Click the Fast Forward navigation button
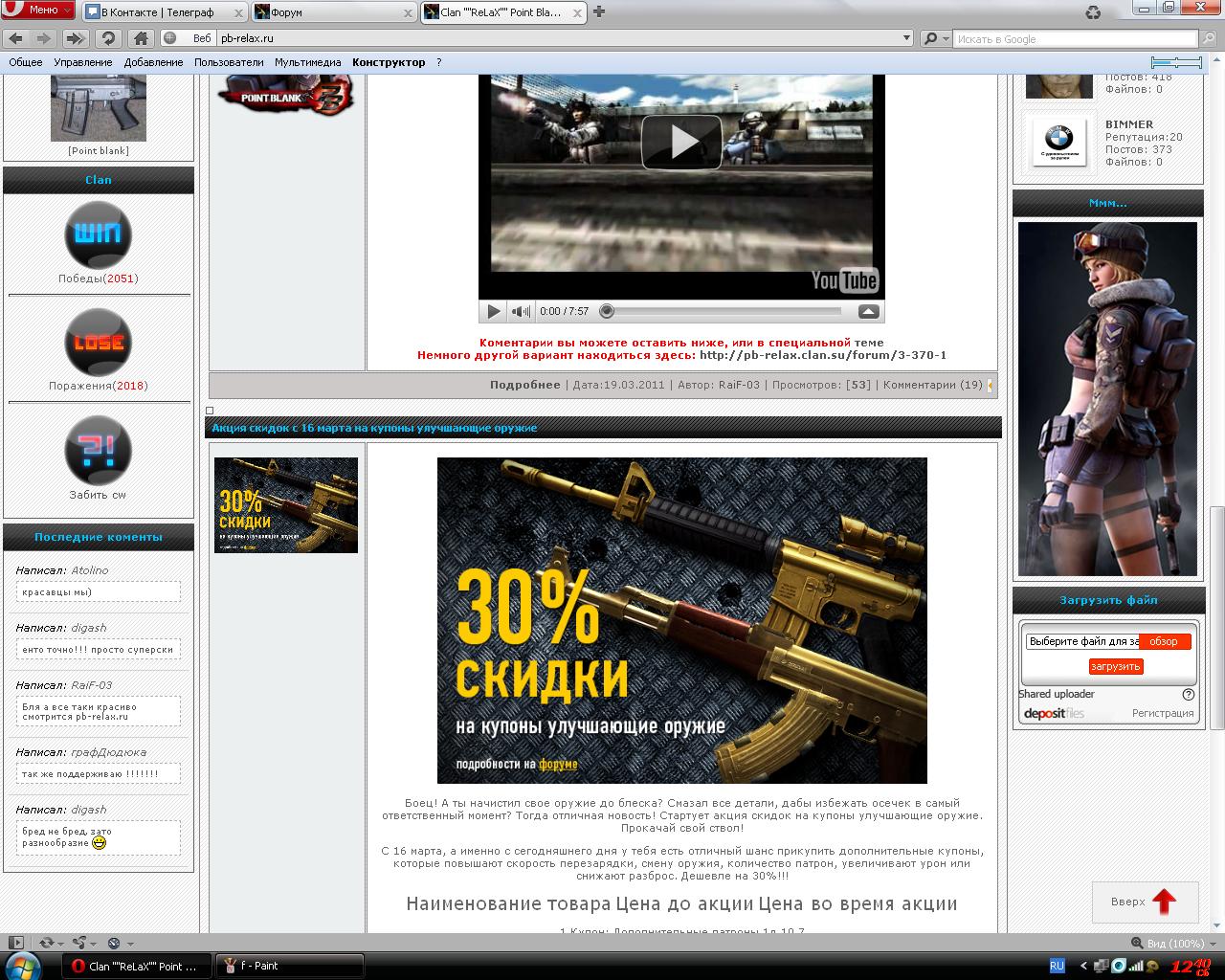The image size is (1225, 980). tap(76, 38)
